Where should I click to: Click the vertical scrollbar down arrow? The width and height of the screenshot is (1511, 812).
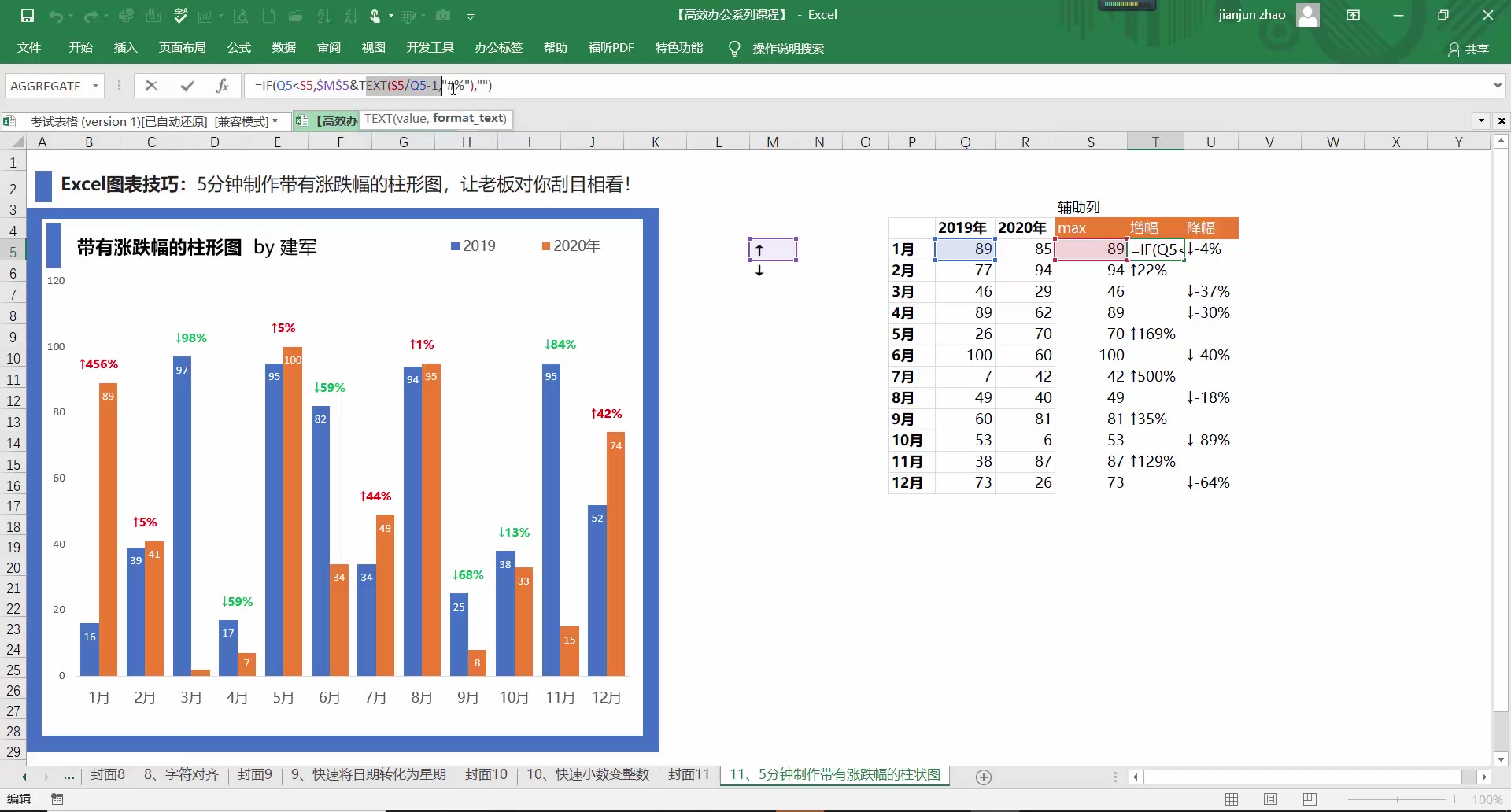tap(1501, 759)
